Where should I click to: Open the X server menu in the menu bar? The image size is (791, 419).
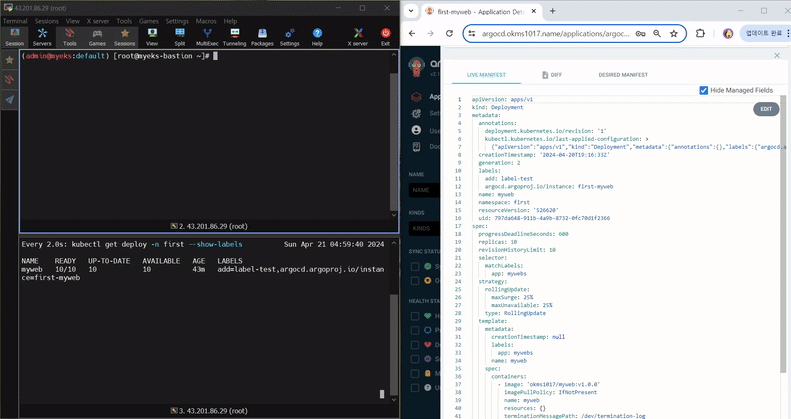point(98,21)
